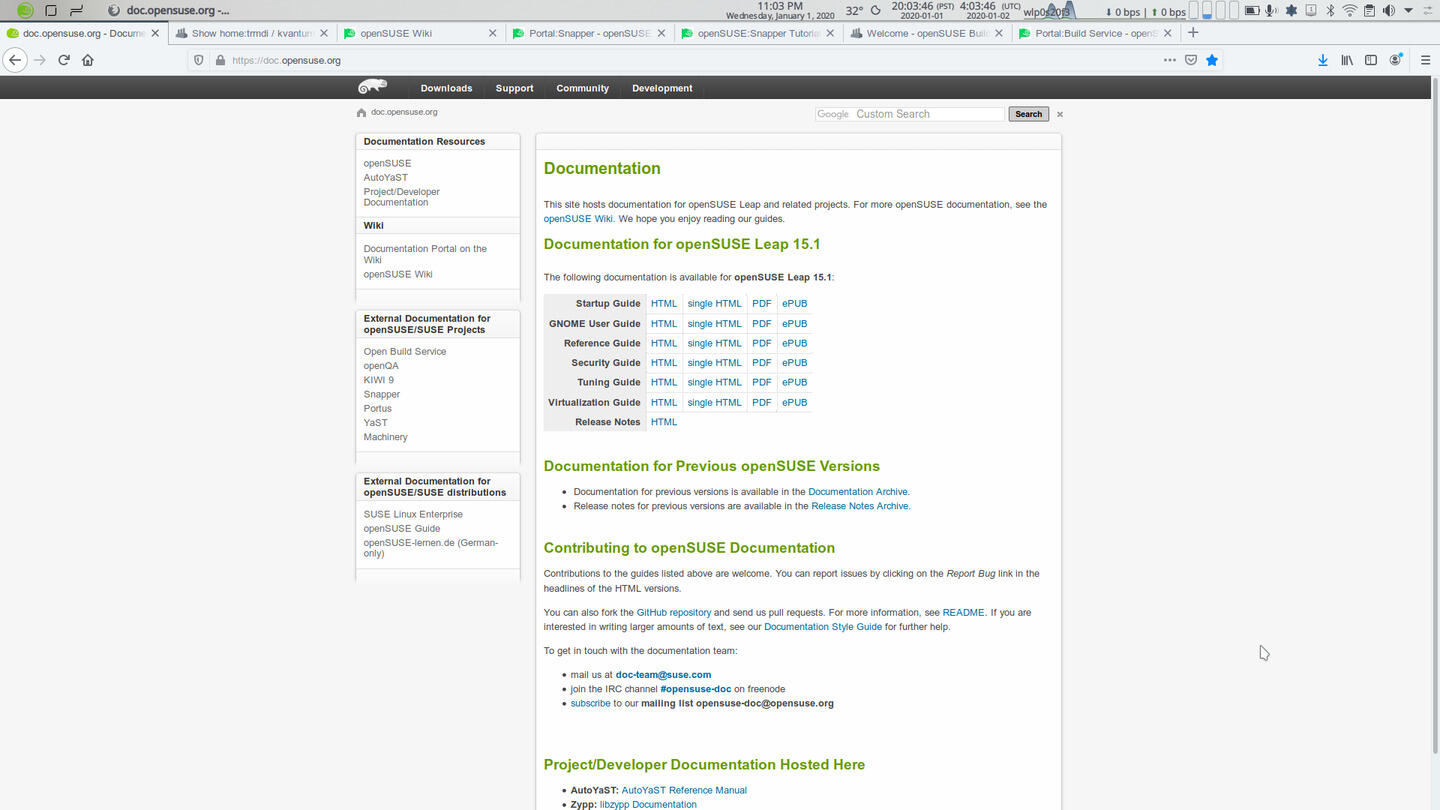Toggle the sidebar view icon
The height and width of the screenshot is (810, 1440).
[x=1371, y=60]
